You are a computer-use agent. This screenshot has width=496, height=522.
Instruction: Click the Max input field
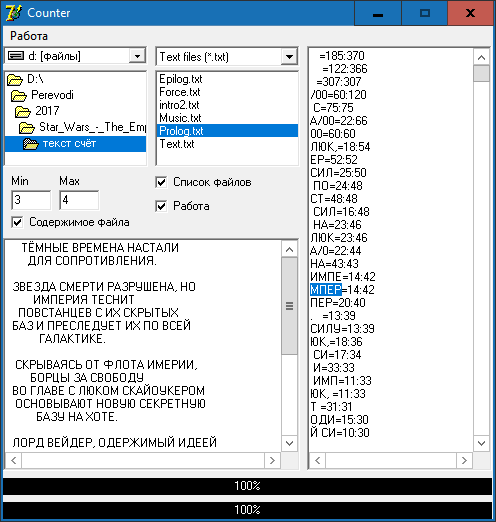(79, 200)
